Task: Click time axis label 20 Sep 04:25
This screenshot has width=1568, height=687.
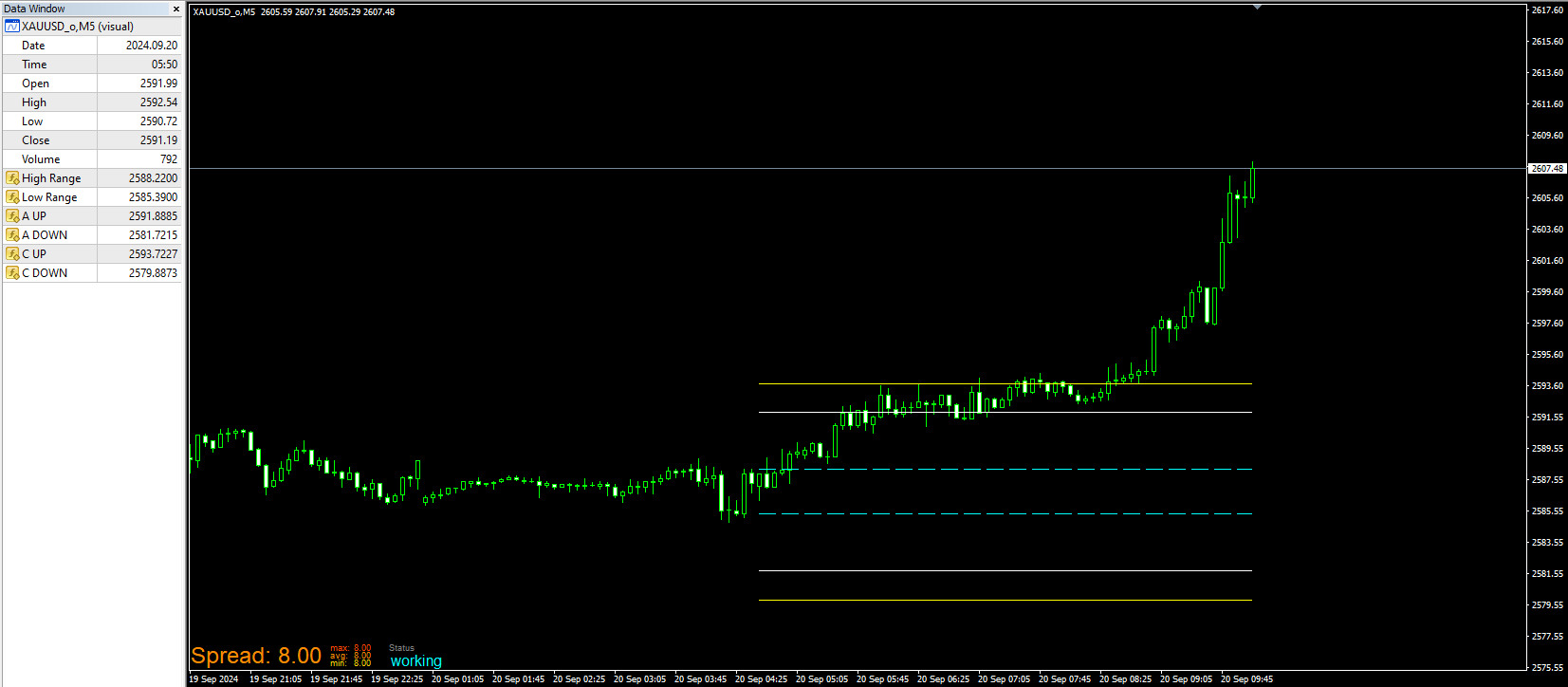Action: click(x=762, y=679)
